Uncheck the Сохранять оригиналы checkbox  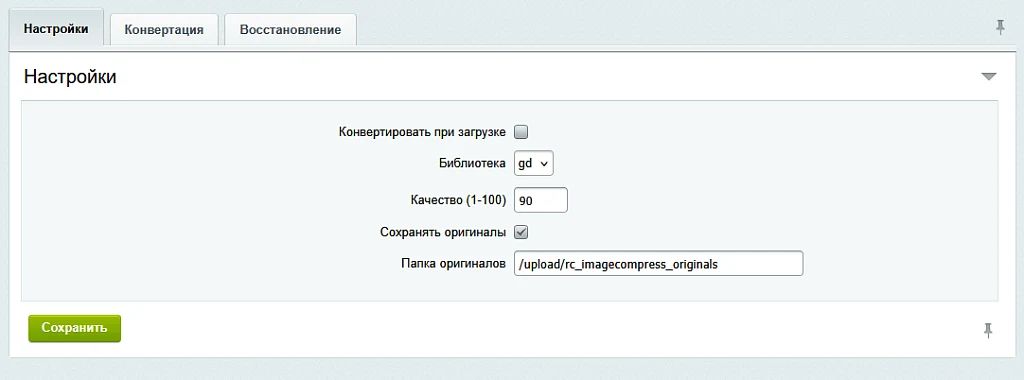tap(521, 232)
